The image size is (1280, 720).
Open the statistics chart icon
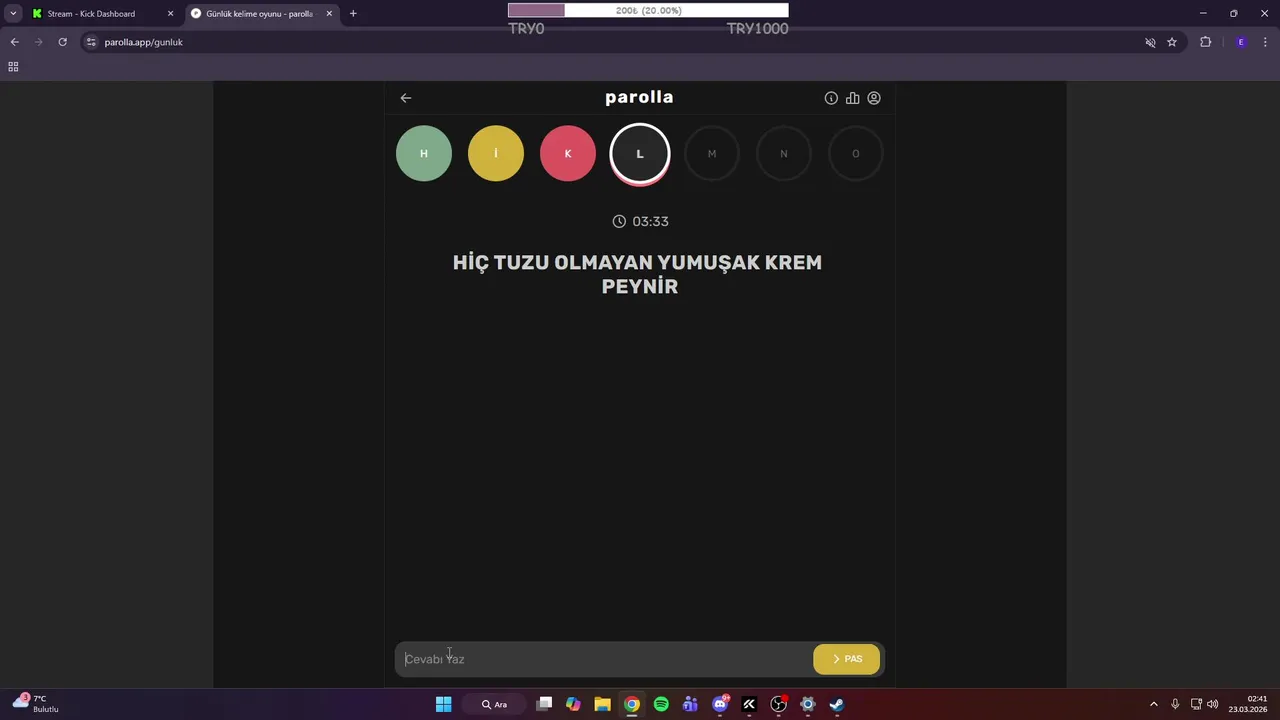click(x=853, y=98)
